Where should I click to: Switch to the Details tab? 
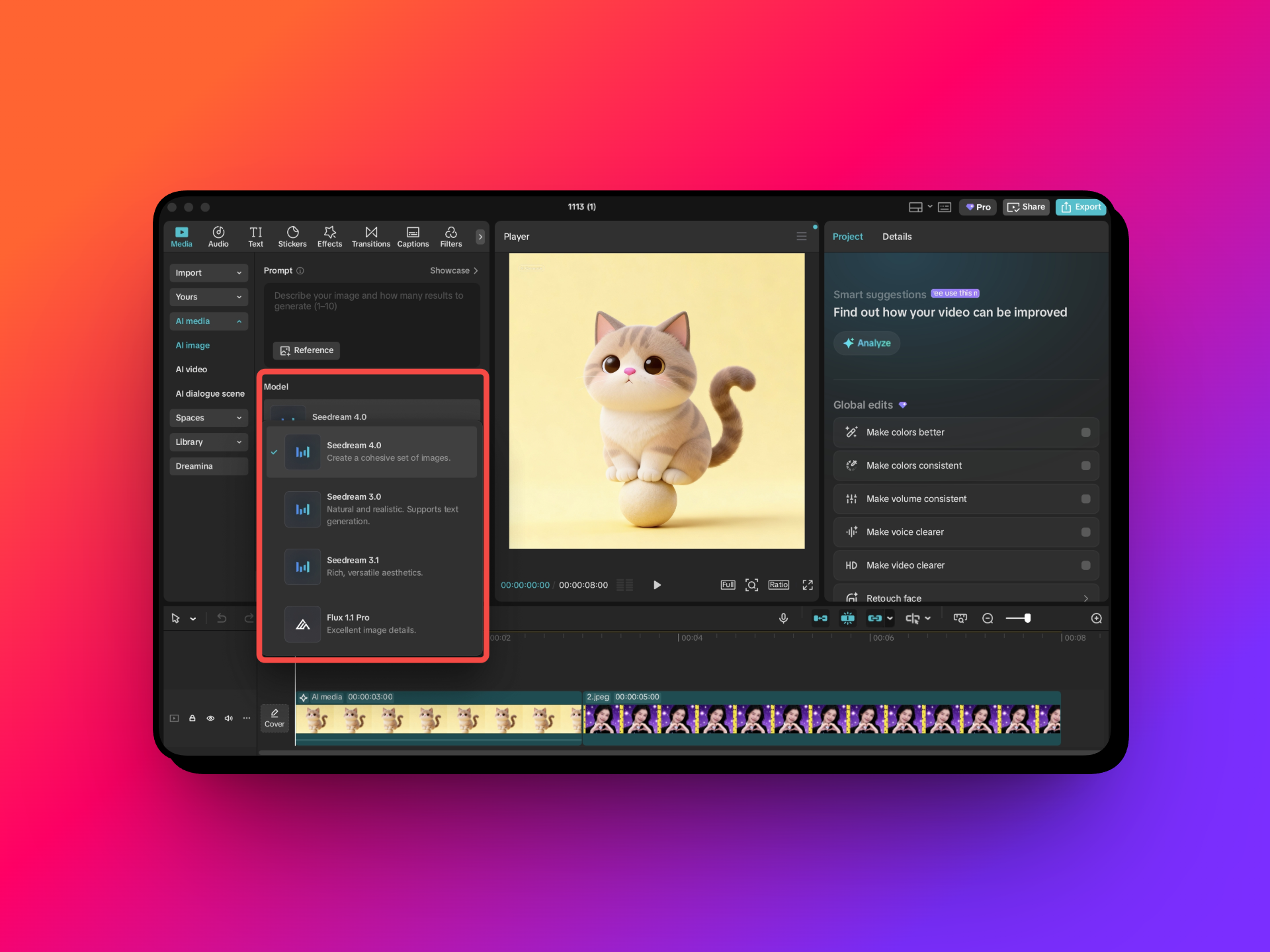click(897, 236)
